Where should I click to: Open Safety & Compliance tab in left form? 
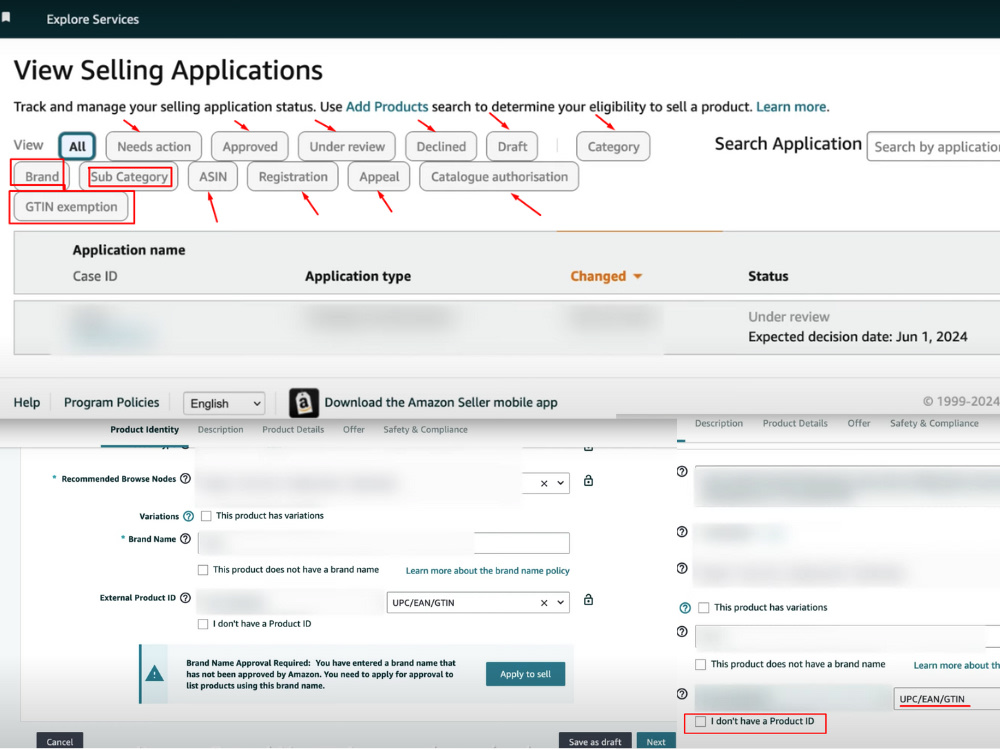pyautogui.click(x=425, y=430)
